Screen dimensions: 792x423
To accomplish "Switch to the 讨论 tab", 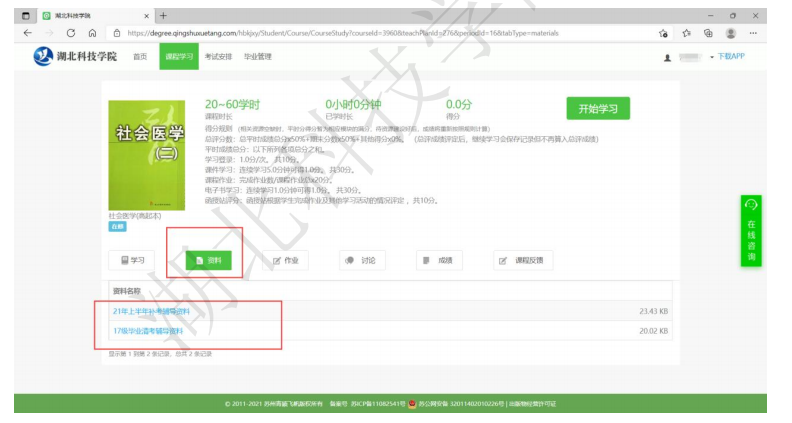I will coord(362,260).
